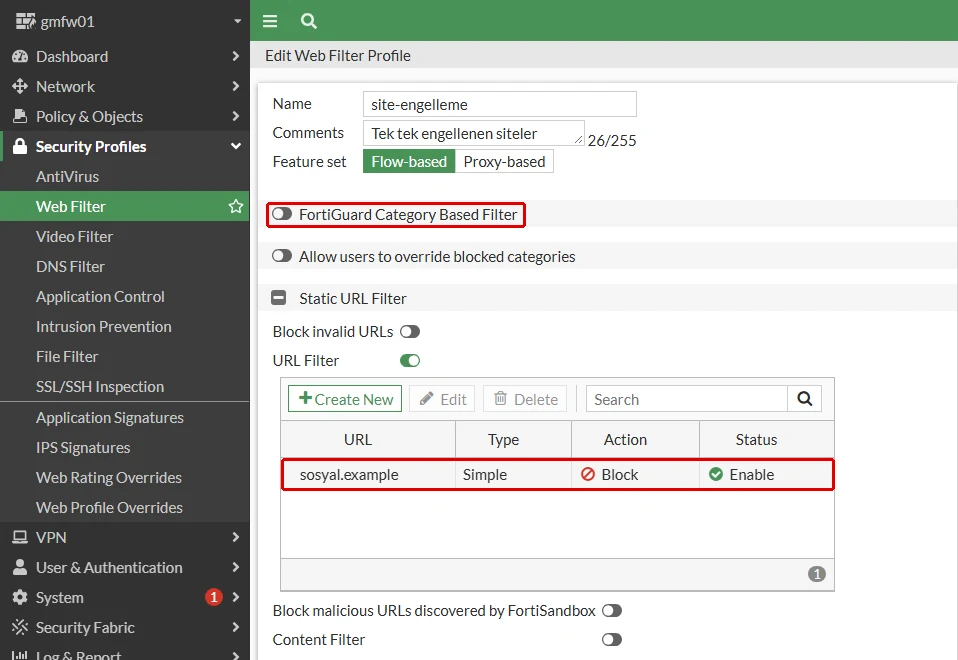Expand Policy & Objects chevron

pos(236,116)
